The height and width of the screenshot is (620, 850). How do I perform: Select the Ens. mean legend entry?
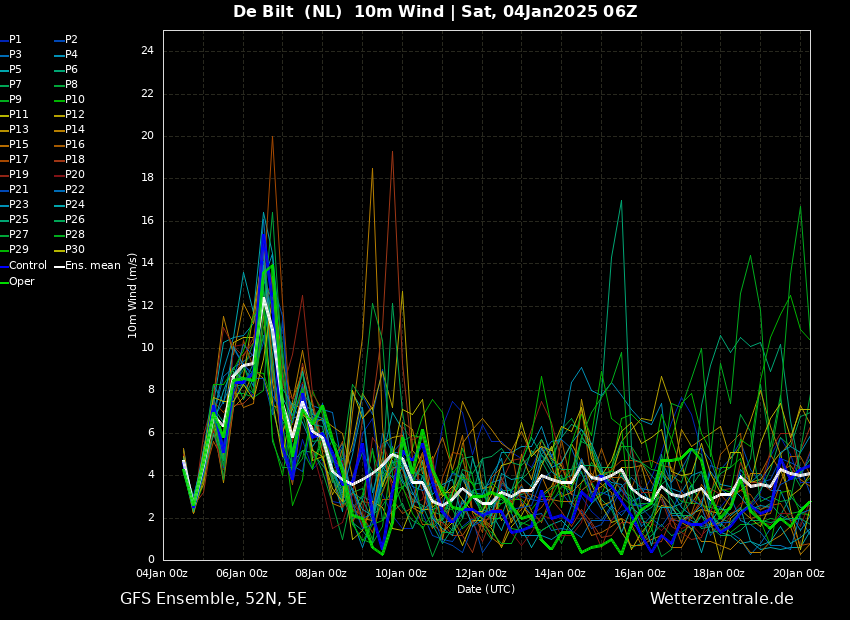[92, 266]
